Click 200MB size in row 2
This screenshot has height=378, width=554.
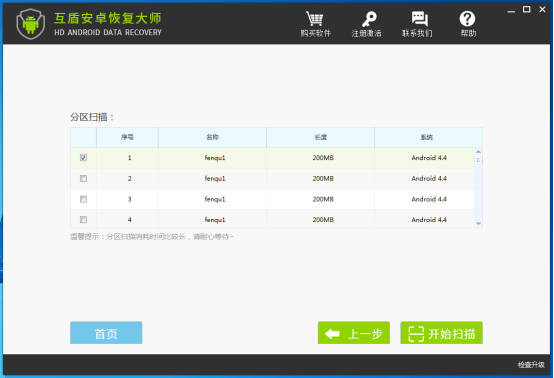pos(323,179)
